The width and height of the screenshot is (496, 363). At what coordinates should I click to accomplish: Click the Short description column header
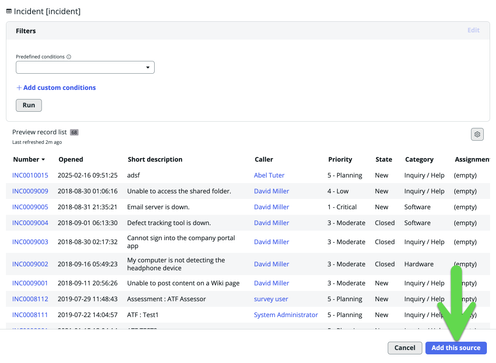(x=155, y=159)
